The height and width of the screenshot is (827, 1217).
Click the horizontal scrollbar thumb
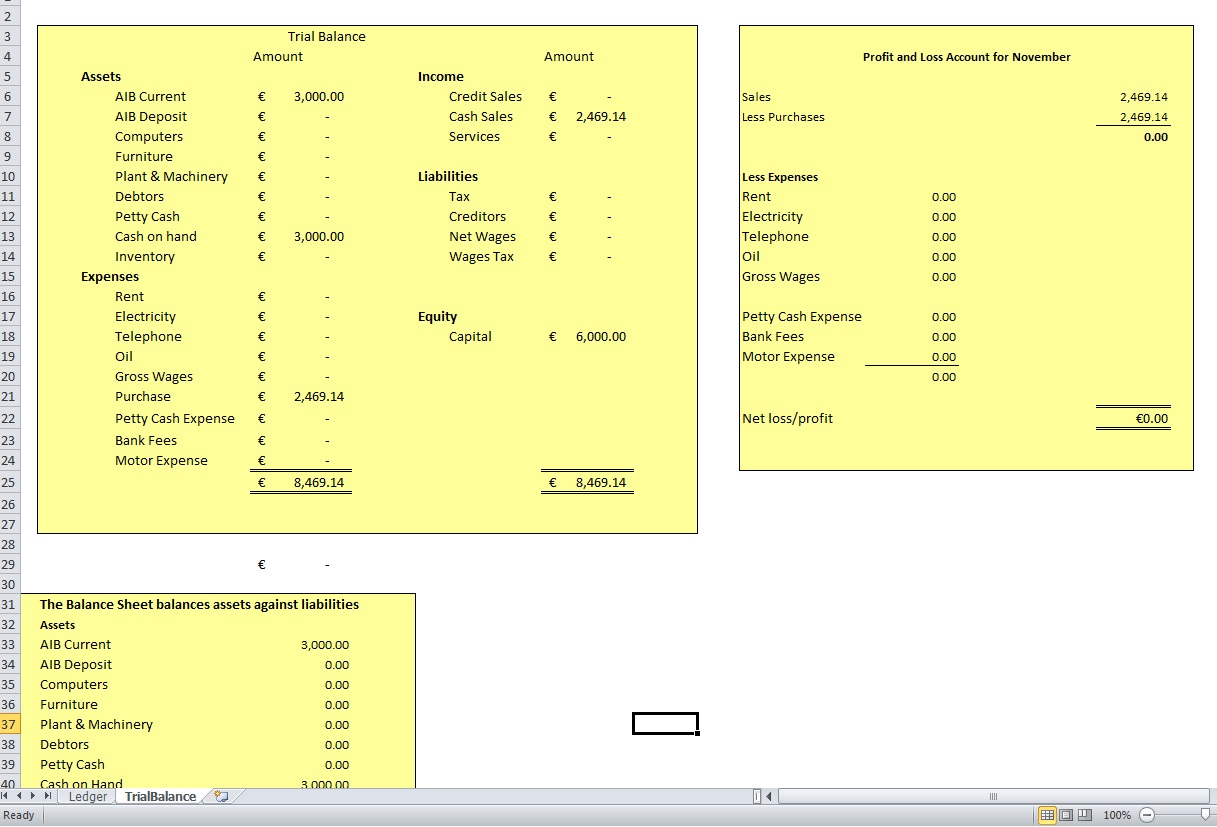pyautogui.click(x=992, y=797)
